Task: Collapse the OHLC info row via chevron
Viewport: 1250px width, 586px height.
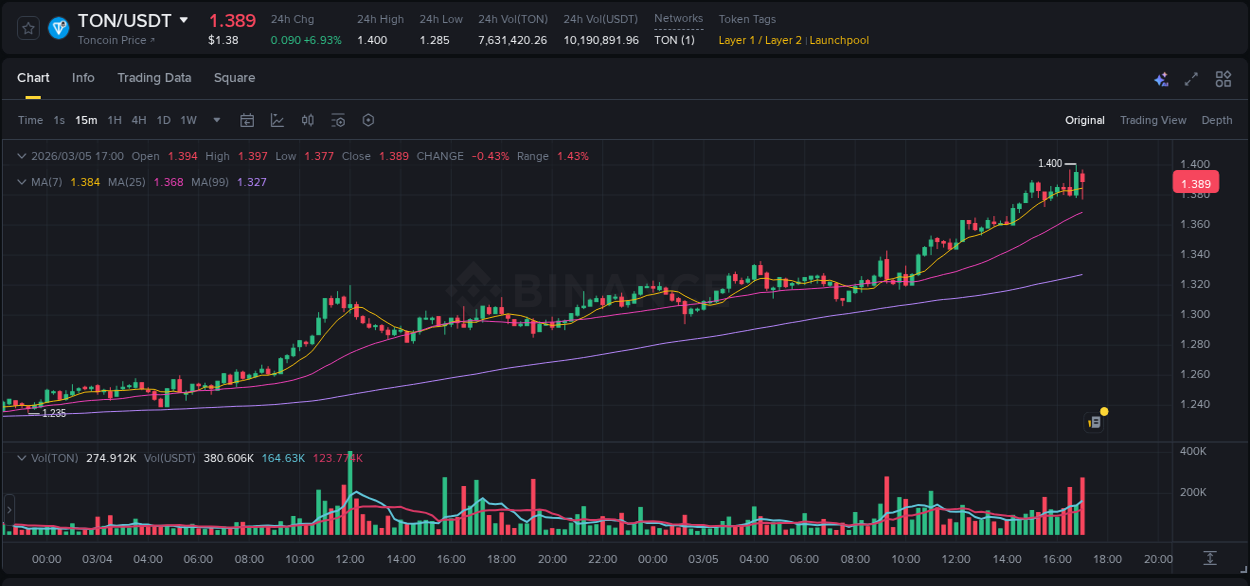Action: [x=21, y=156]
